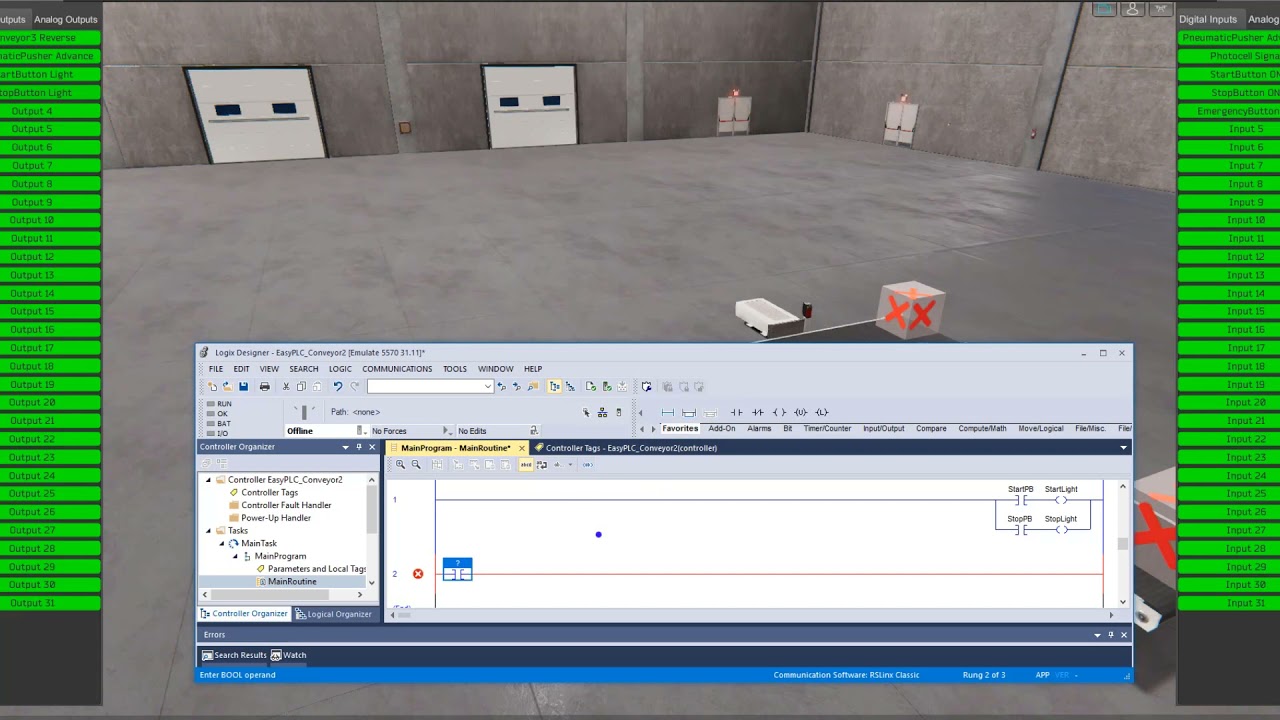Switch to the Timer/Counter instruction tab
The width and height of the screenshot is (1280, 720).
tap(827, 428)
